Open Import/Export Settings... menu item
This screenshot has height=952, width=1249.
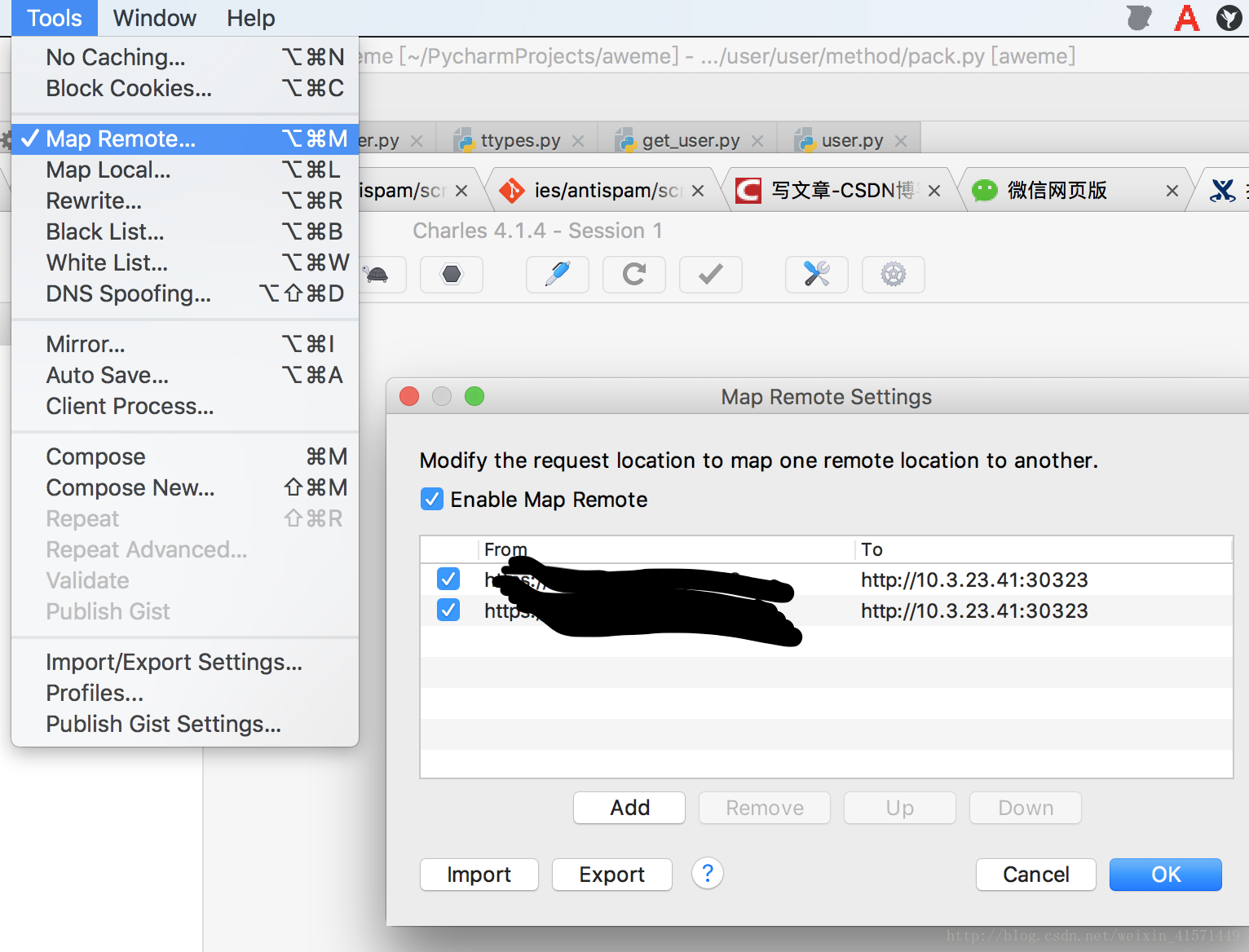185,662
